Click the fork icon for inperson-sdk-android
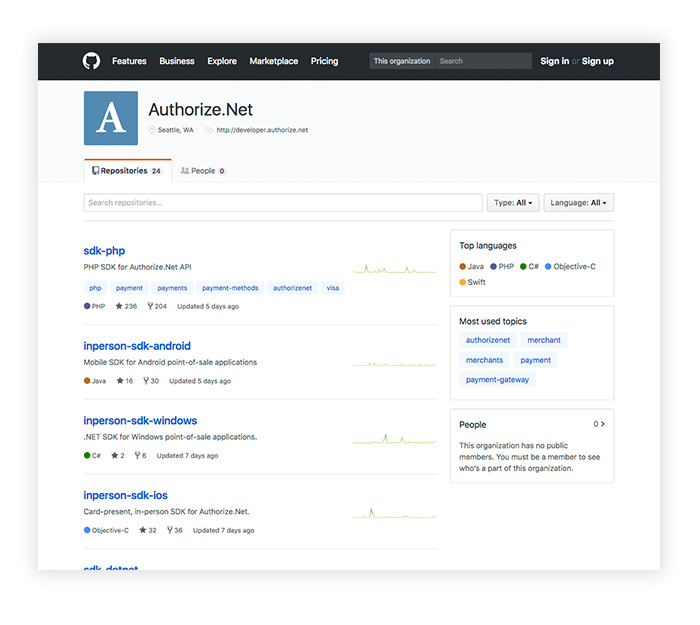 click(146, 381)
